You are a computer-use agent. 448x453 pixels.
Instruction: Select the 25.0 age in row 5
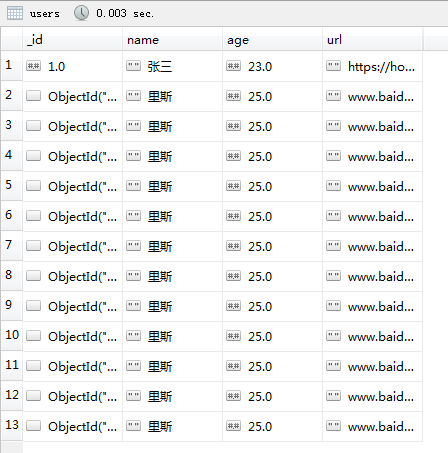(x=260, y=187)
